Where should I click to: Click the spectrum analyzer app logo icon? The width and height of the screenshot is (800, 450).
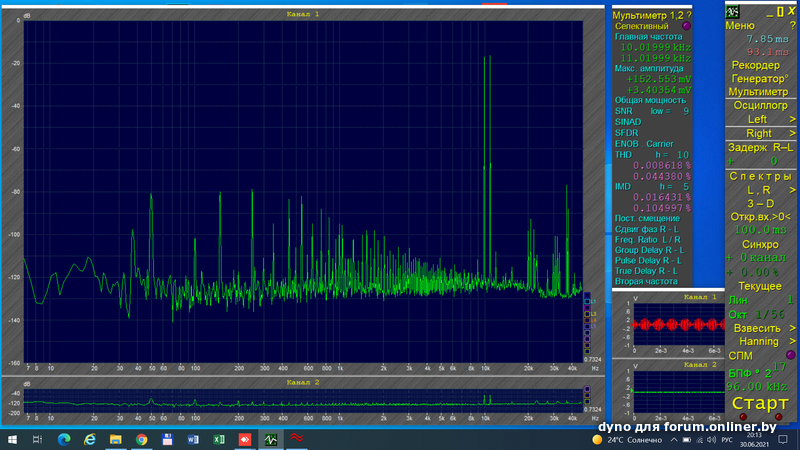click(x=733, y=10)
